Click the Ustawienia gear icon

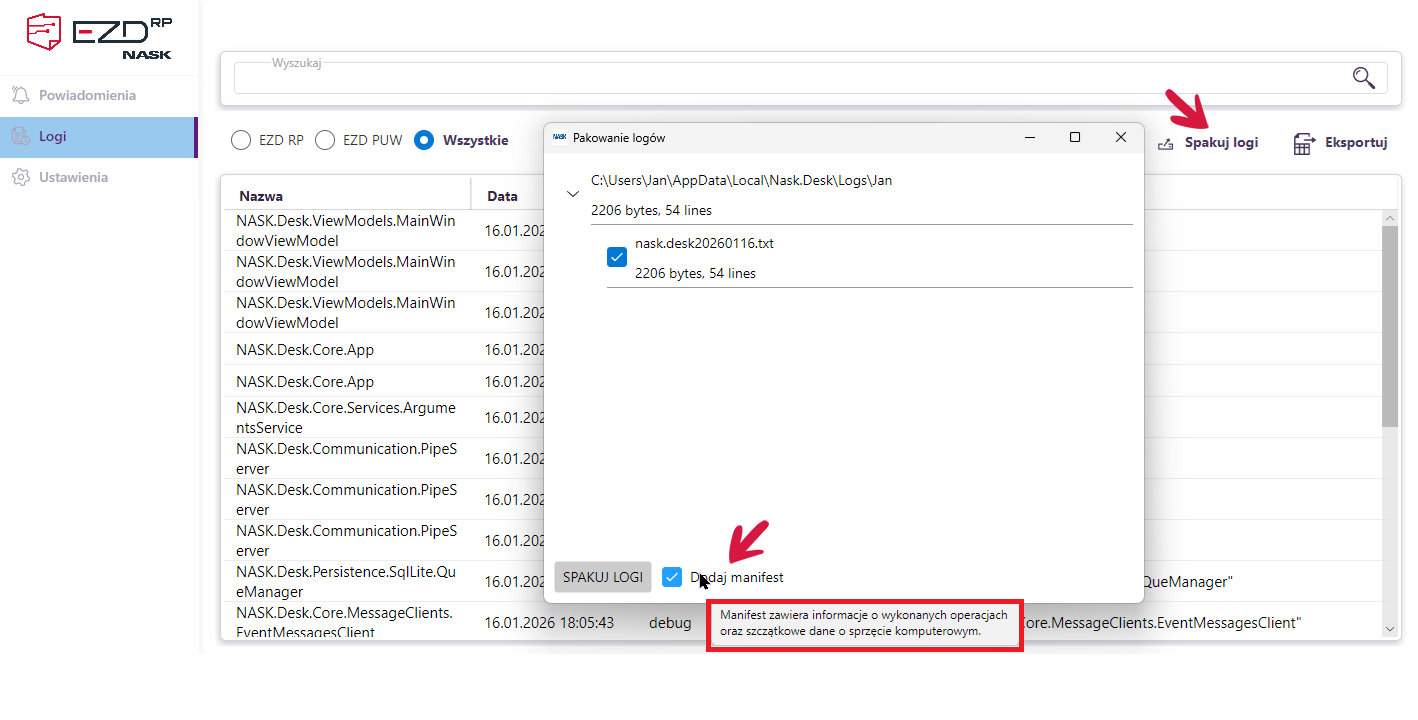coord(20,177)
